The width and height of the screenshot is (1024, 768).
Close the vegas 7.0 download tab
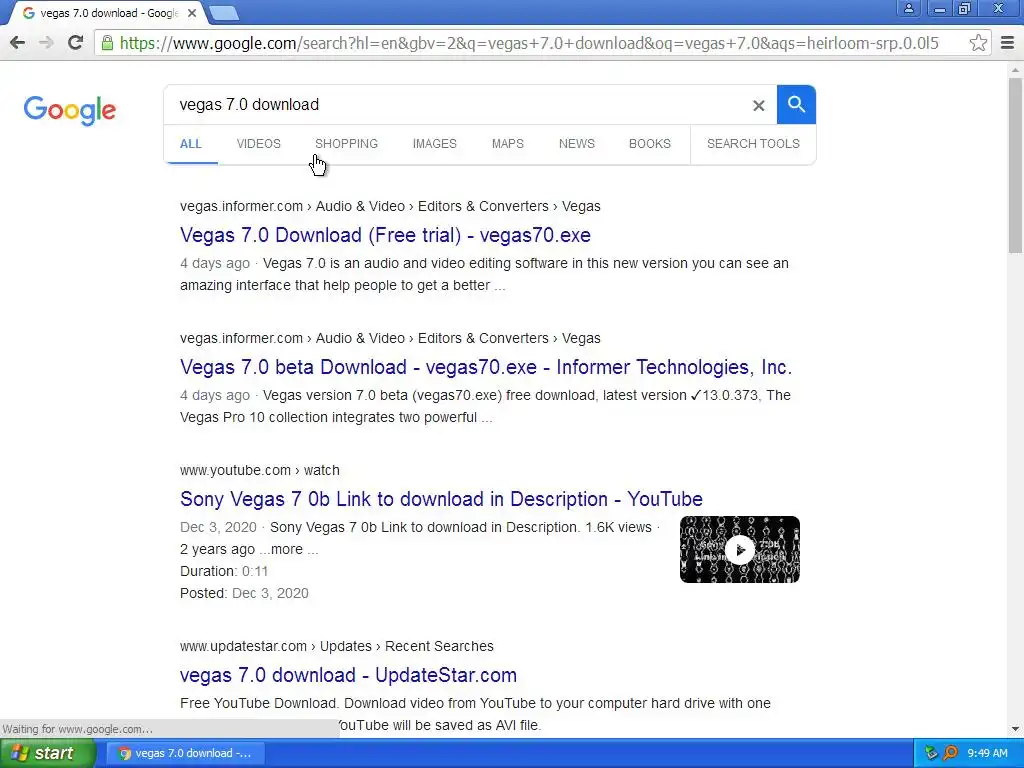point(192,12)
